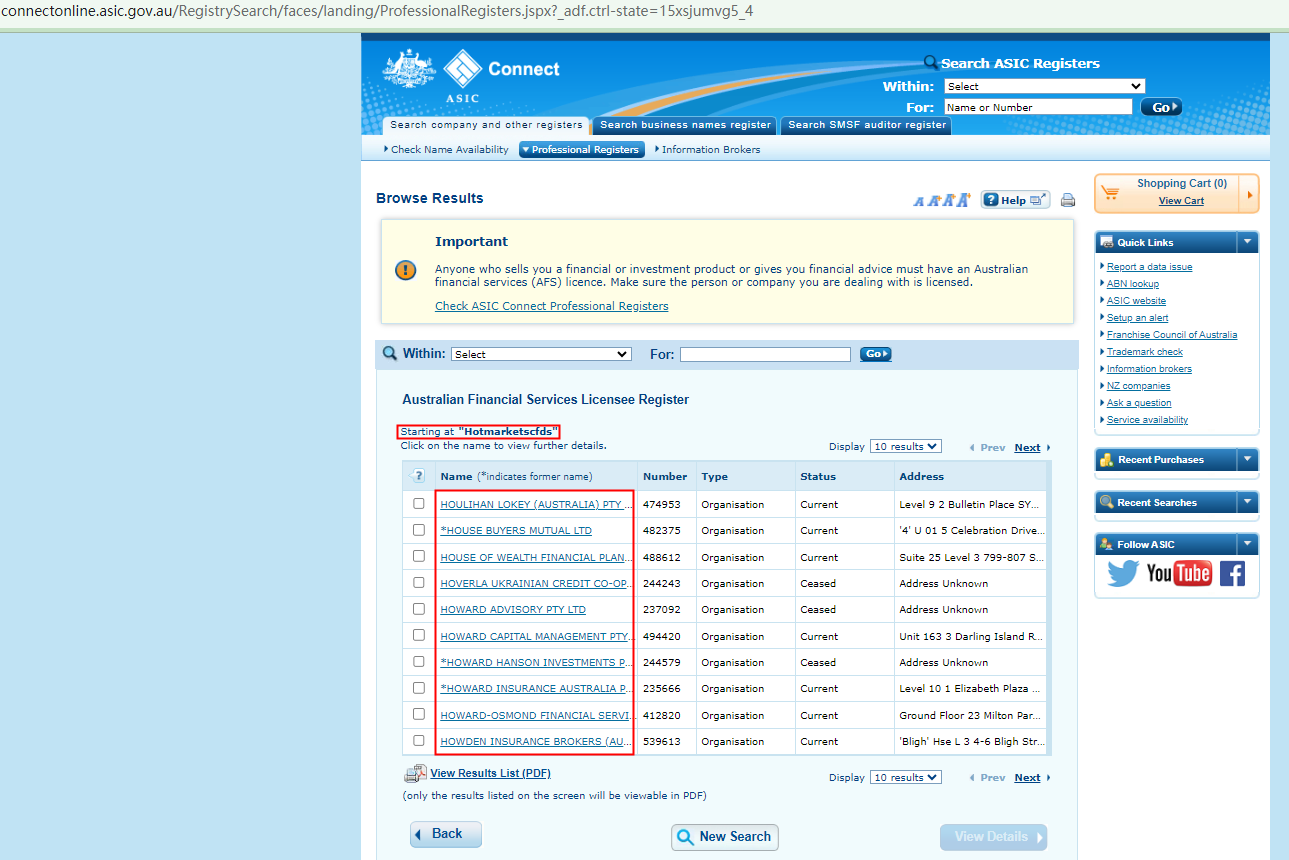Screen dimensions: 1289x860
Task: Open the Setup an alert link
Action: (1137, 318)
